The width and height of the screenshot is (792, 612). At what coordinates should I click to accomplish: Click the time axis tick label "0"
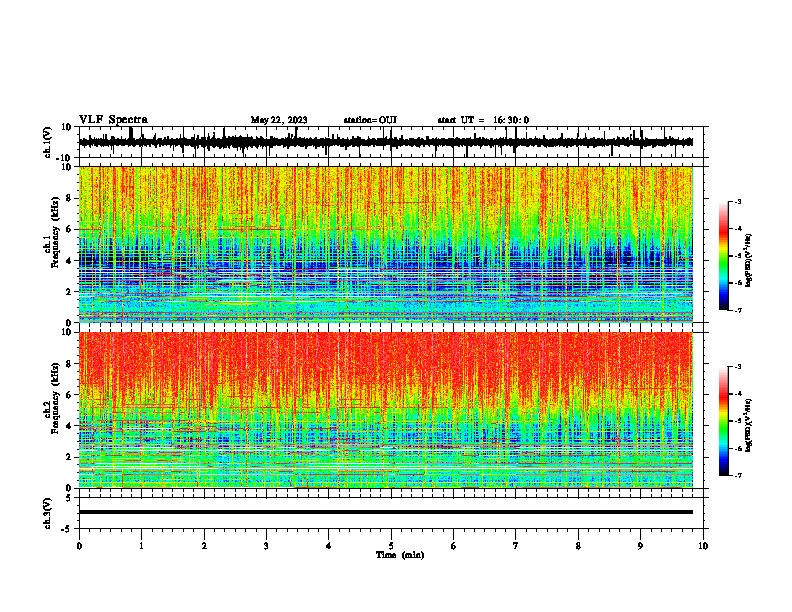(x=79, y=546)
